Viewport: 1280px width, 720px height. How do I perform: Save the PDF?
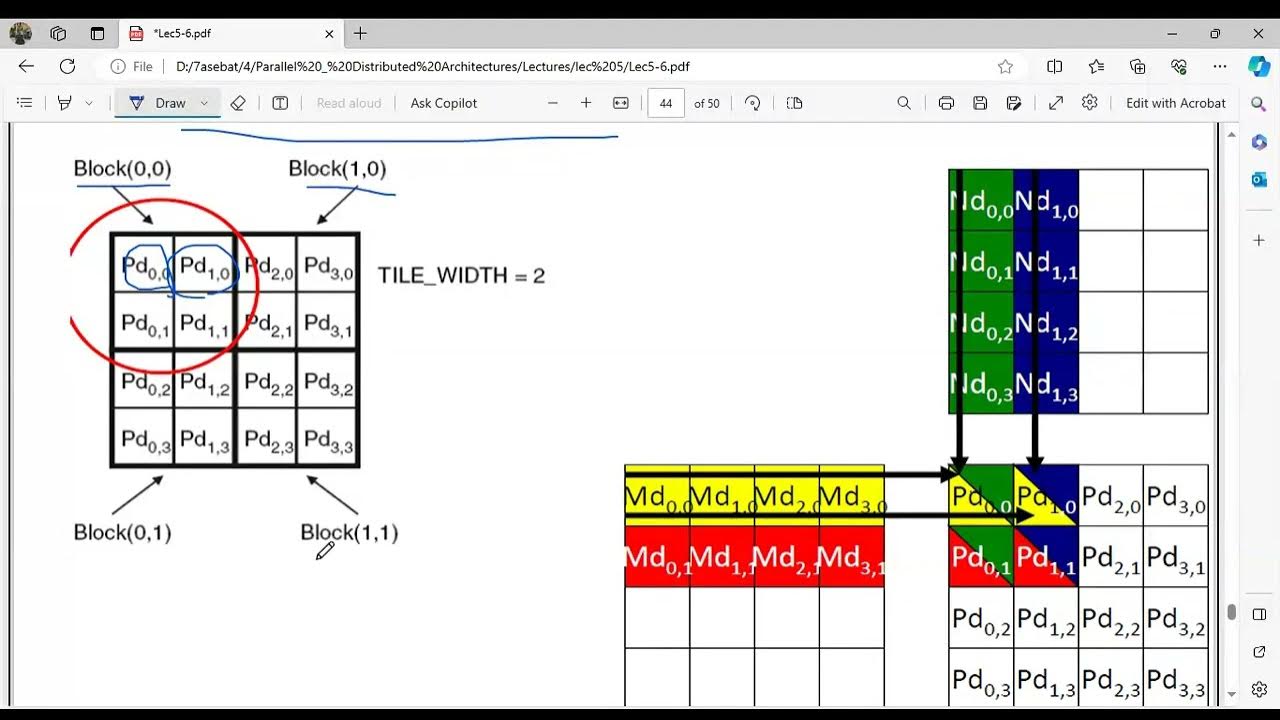[980, 103]
